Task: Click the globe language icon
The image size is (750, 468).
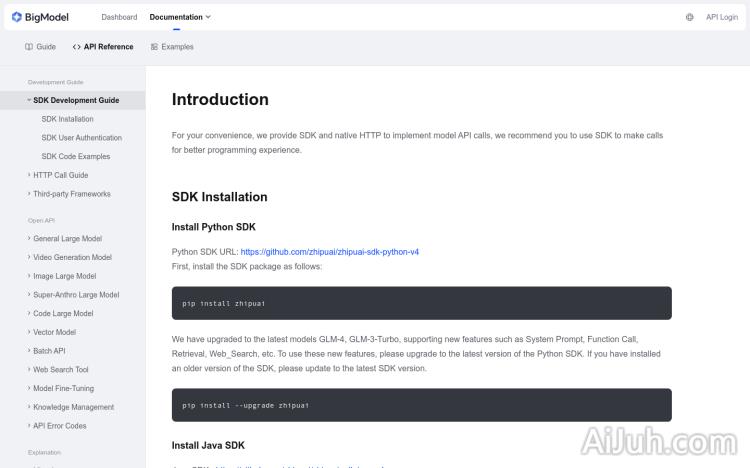Action: point(690,17)
